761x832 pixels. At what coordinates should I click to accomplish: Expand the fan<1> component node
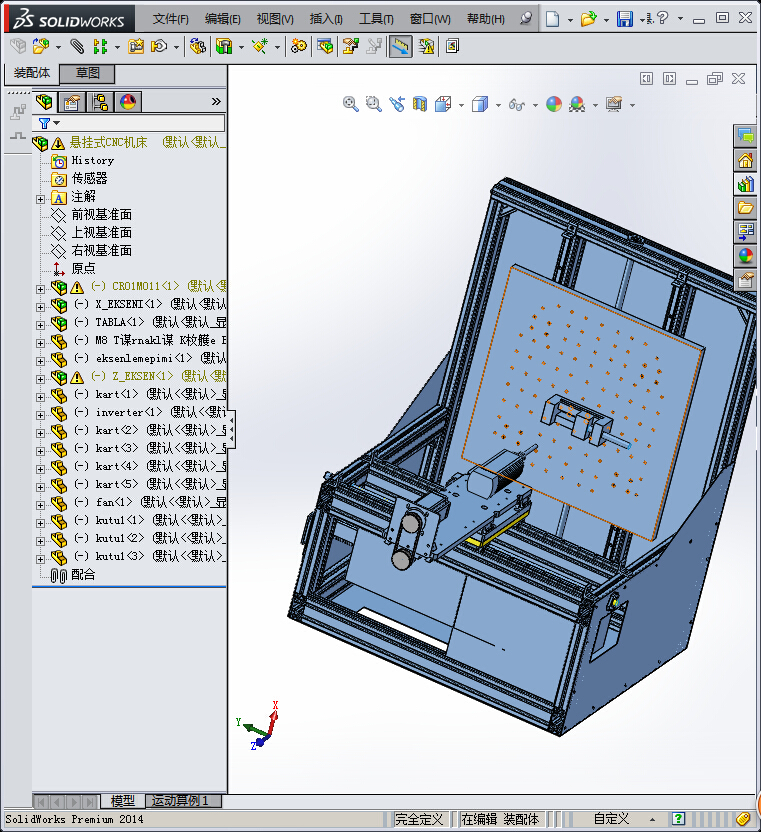40,505
